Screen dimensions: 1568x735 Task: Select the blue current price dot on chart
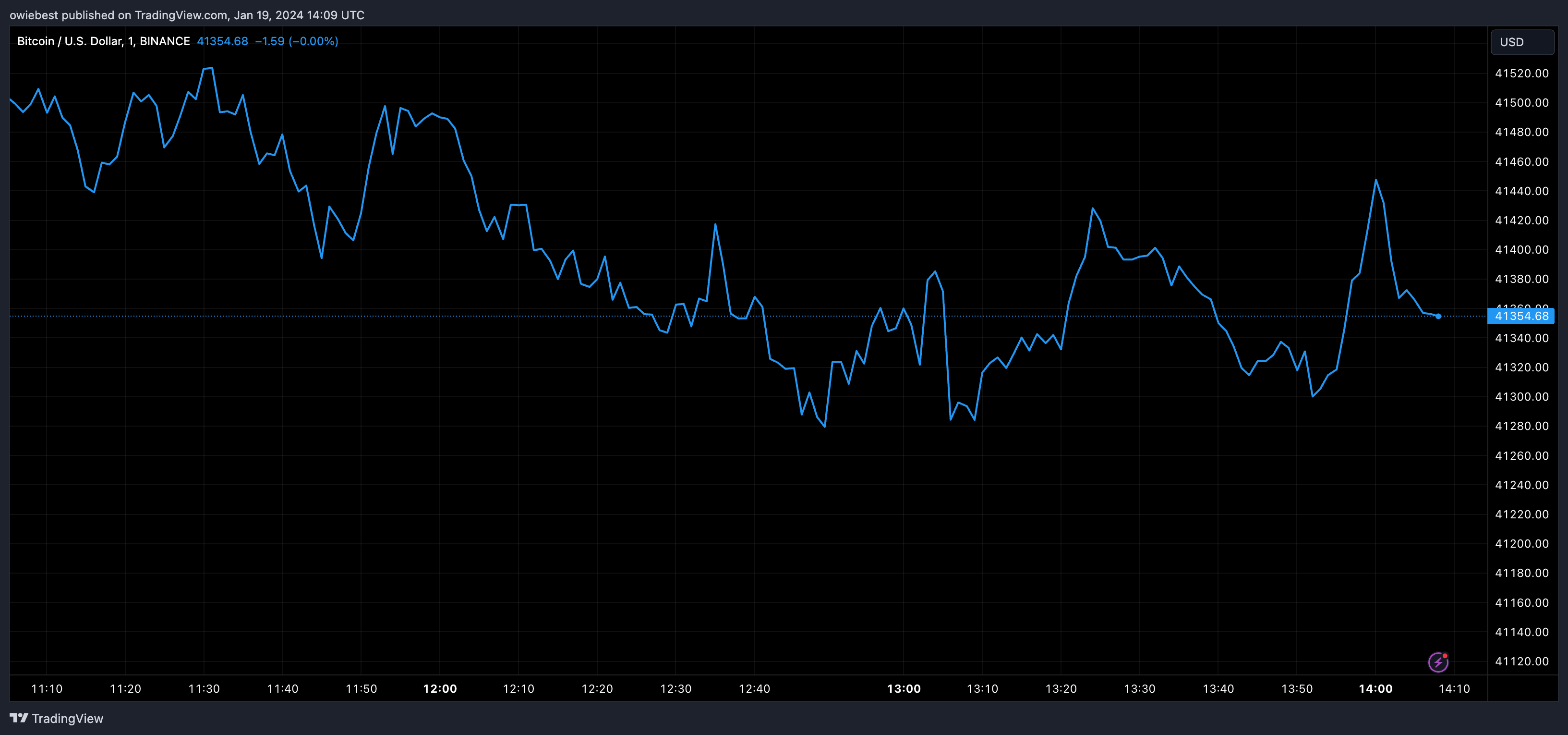1439,316
